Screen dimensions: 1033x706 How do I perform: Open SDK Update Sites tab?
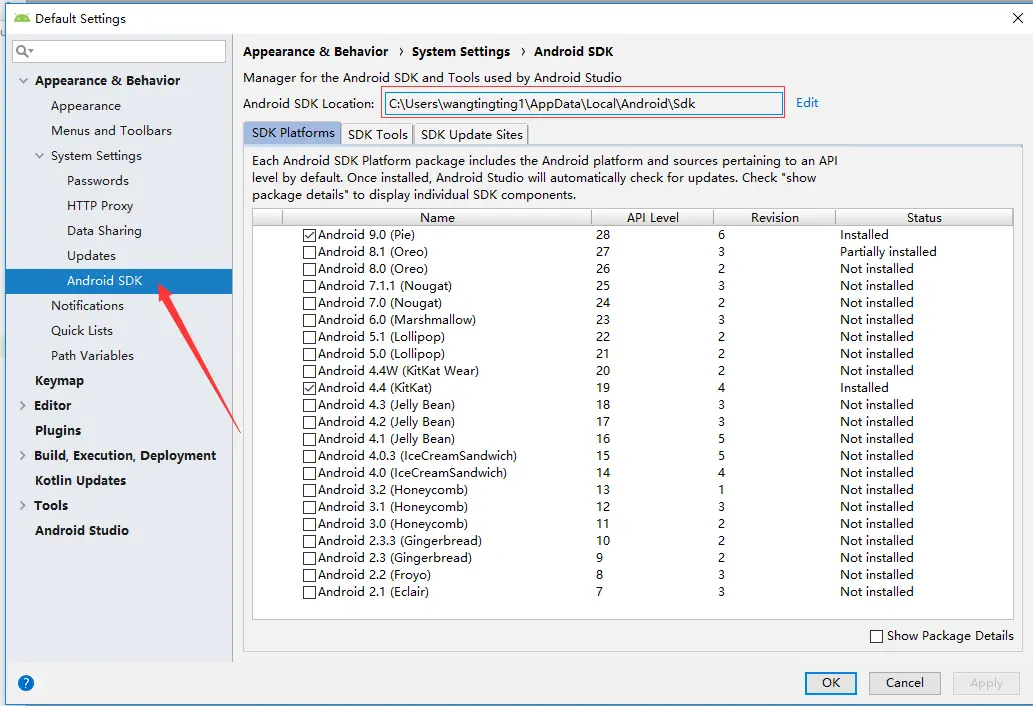pyautogui.click(x=471, y=134)
